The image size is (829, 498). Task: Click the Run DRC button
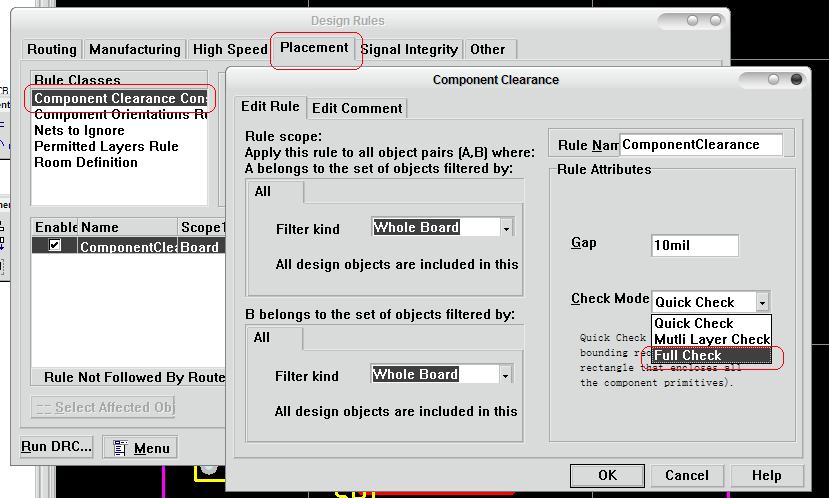(57, 447)
